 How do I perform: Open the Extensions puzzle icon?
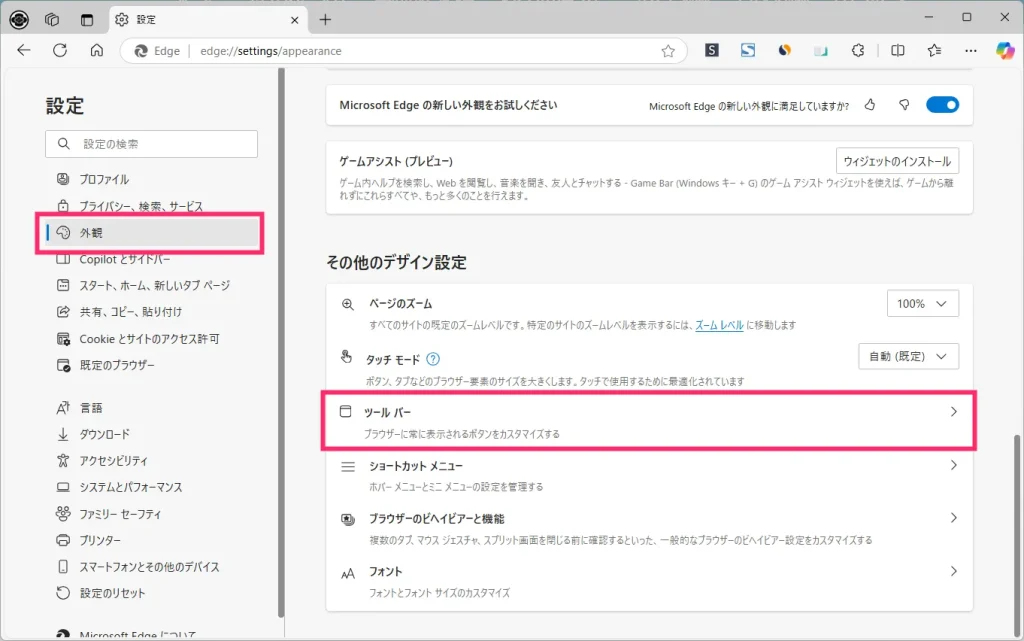[x=858, y=50]
